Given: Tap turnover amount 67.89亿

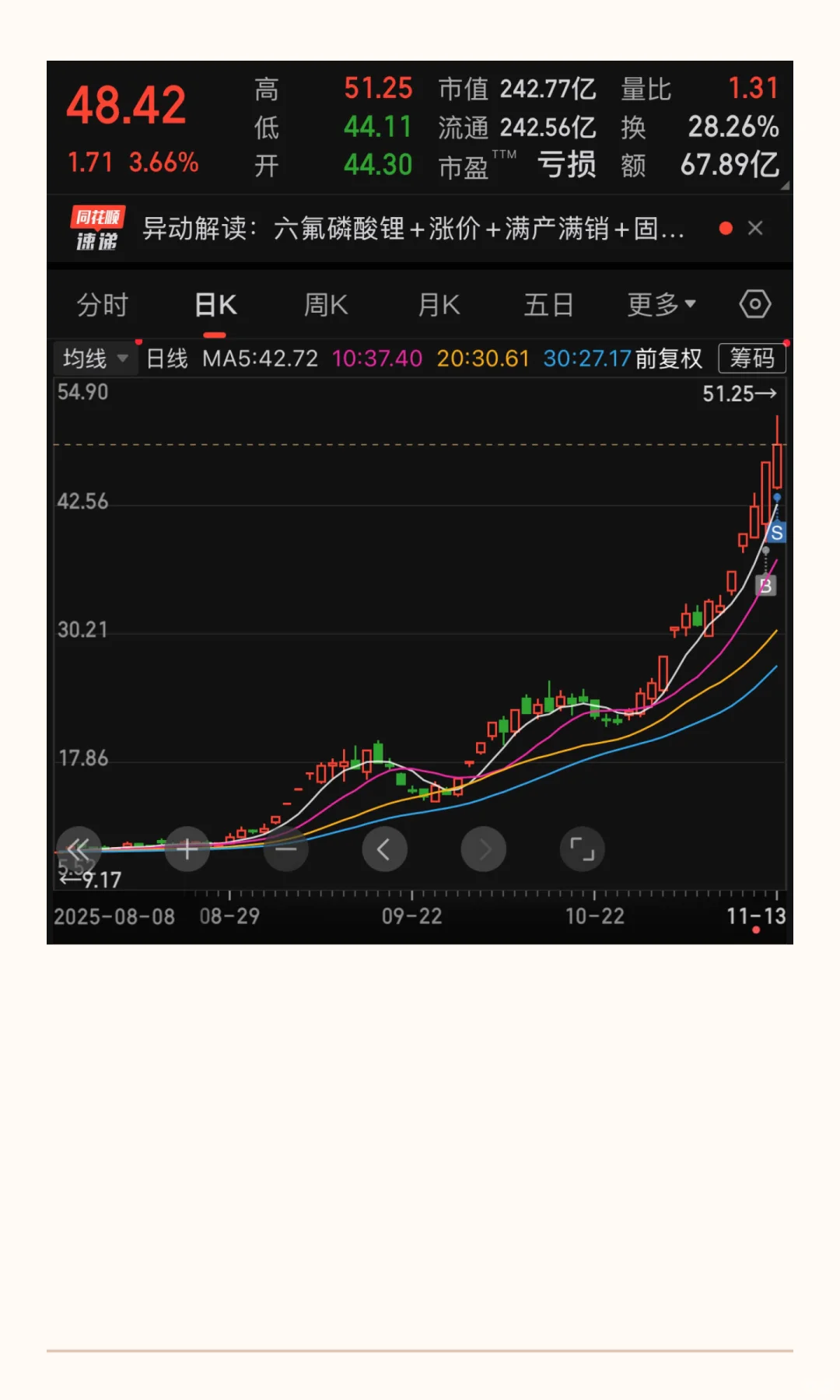Looking at the screenshot, I should [730, 165].
